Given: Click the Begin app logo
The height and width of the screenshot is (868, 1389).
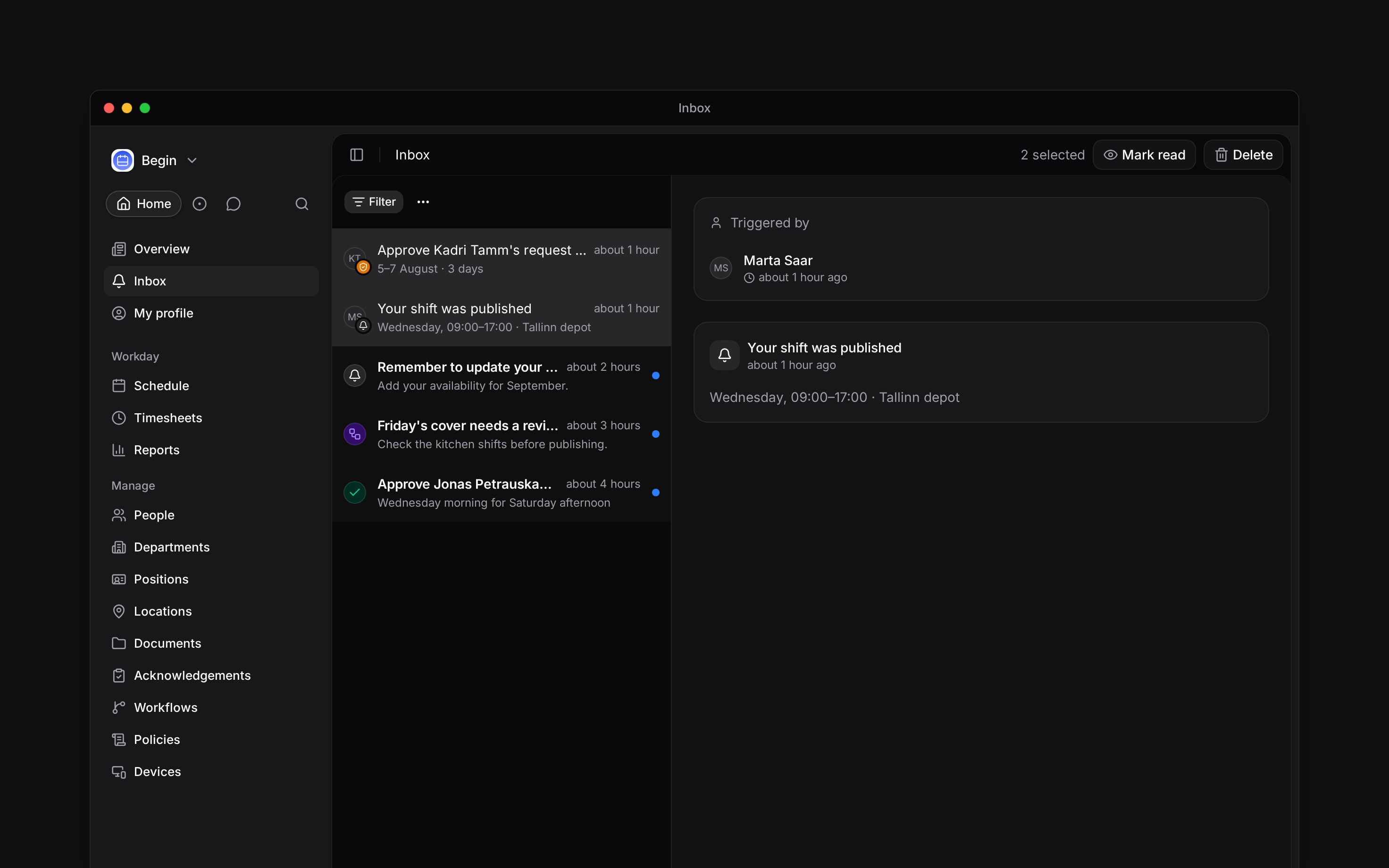Looking at the screenshot, I should pos(122,160).
